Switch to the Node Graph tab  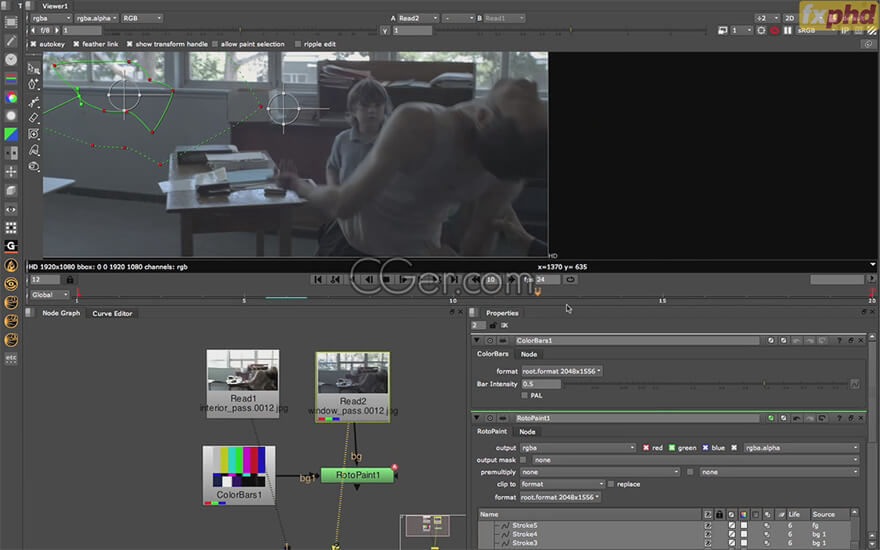[61, 313]
